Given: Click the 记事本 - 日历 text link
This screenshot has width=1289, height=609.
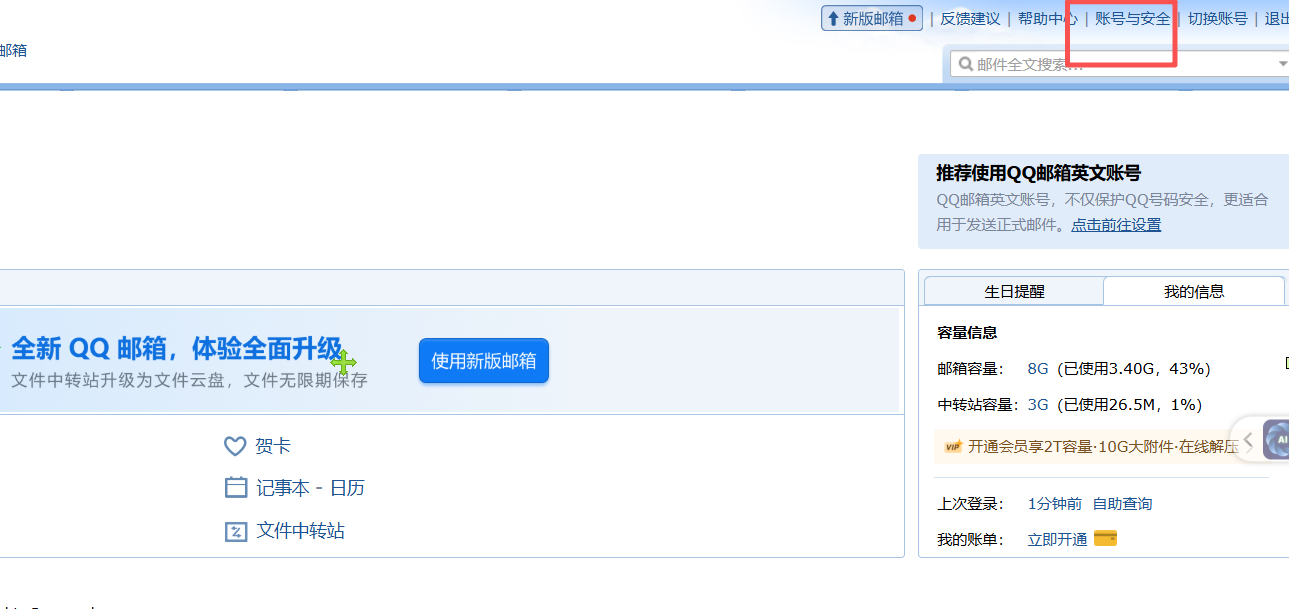Looking at the screenshot, I should pyautogui.click(x=310, y=488).
